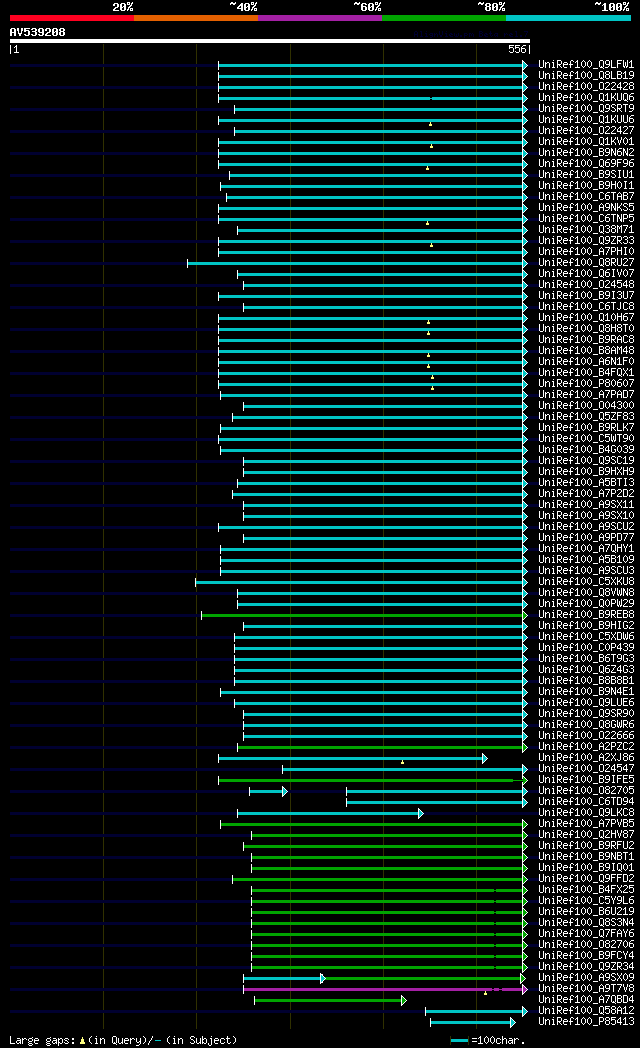Select the UniRef100_A7PHI0 label
The image size is (640, 1048).
tap(586, 251)
